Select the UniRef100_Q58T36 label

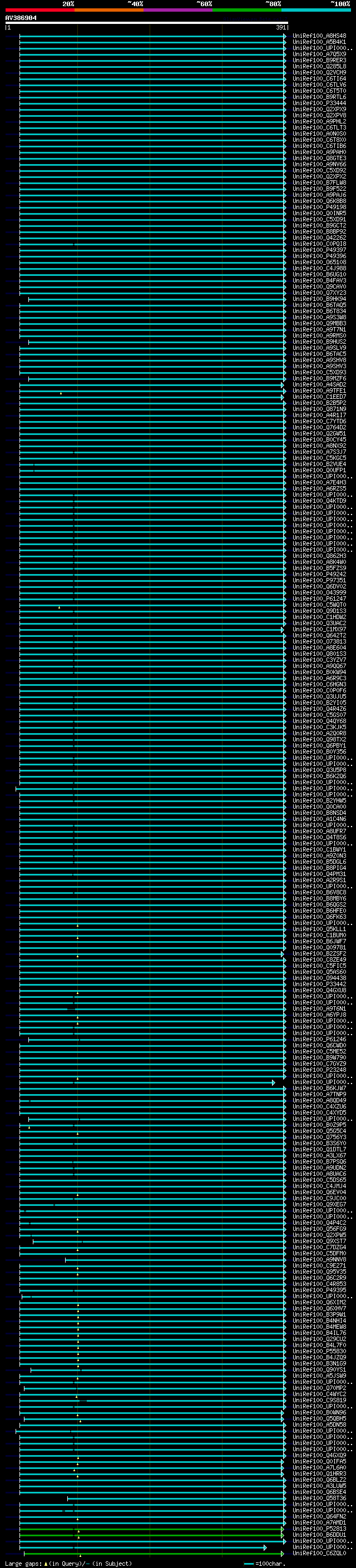click(319, 1498)
